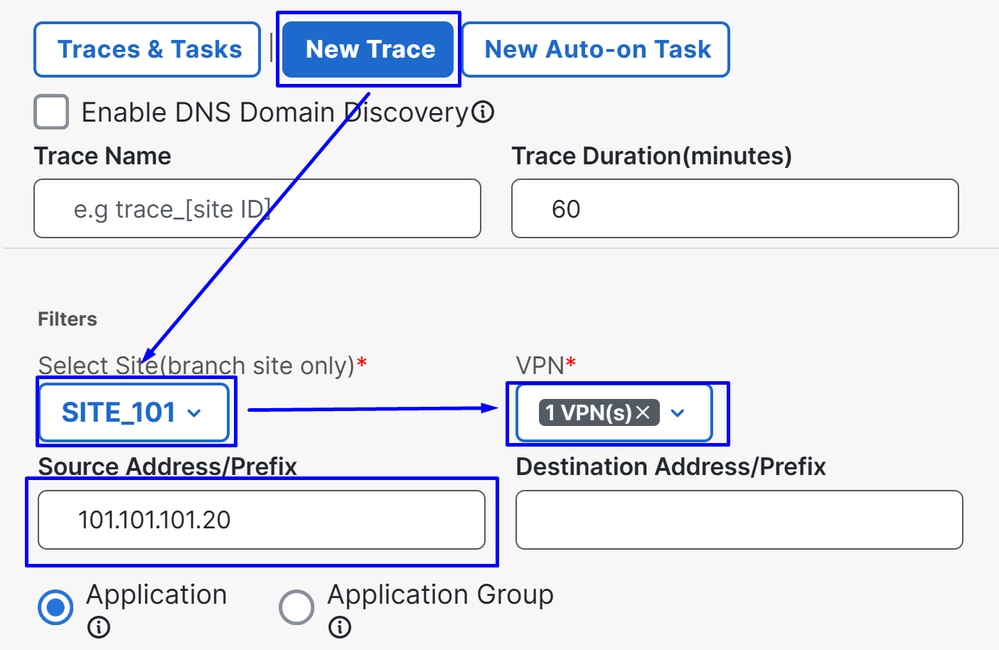999x650 pixels.
Task: Check the Enable DNS Domain Discovery checkbox
Action: pyautogui.click(x=50, y=112)
